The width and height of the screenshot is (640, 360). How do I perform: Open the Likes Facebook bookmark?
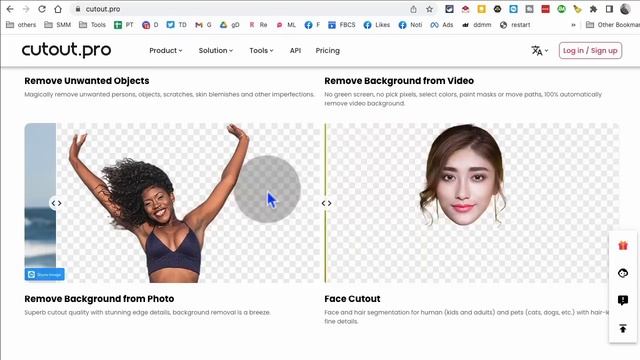pyautogui.click(x=377, y=25)
